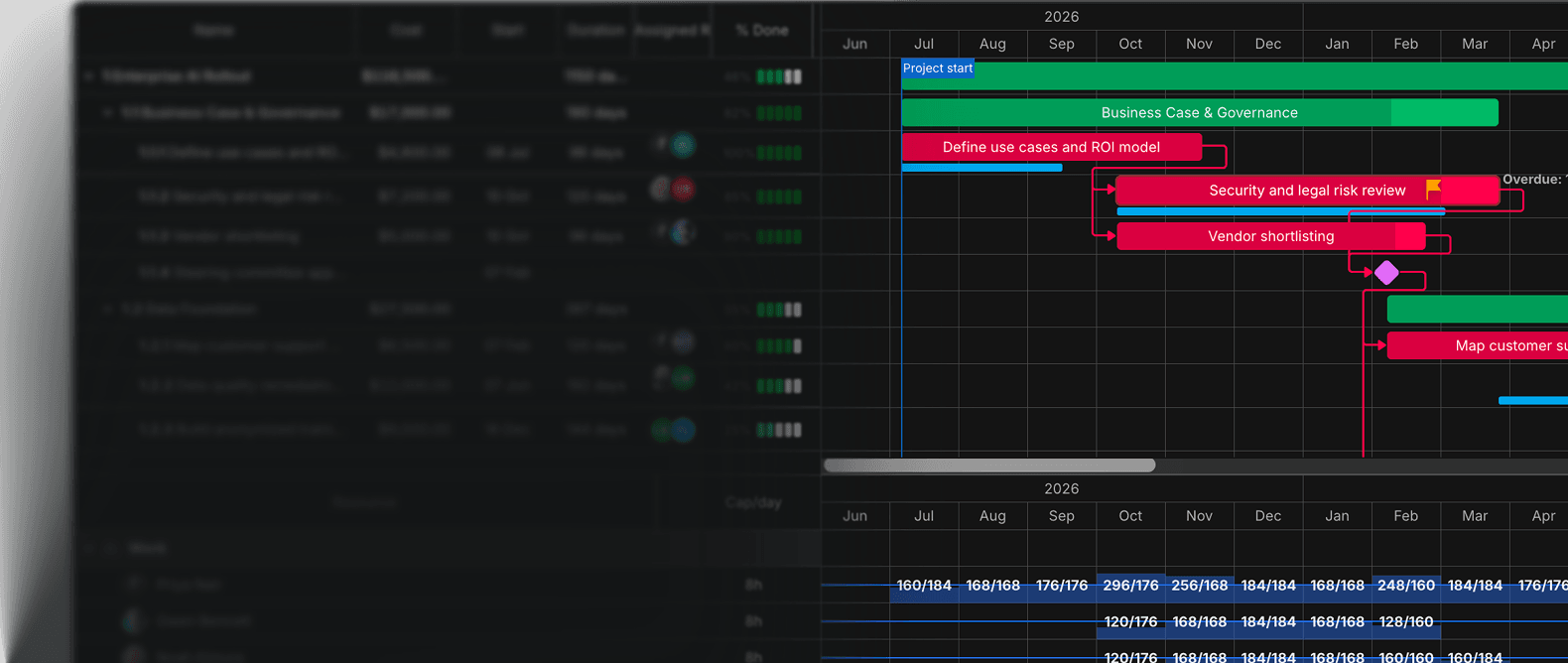This screenshot has width=1568, height=663.
Task: Click Dec header in the resource histogram timeline
Action: coord(1268,516)
